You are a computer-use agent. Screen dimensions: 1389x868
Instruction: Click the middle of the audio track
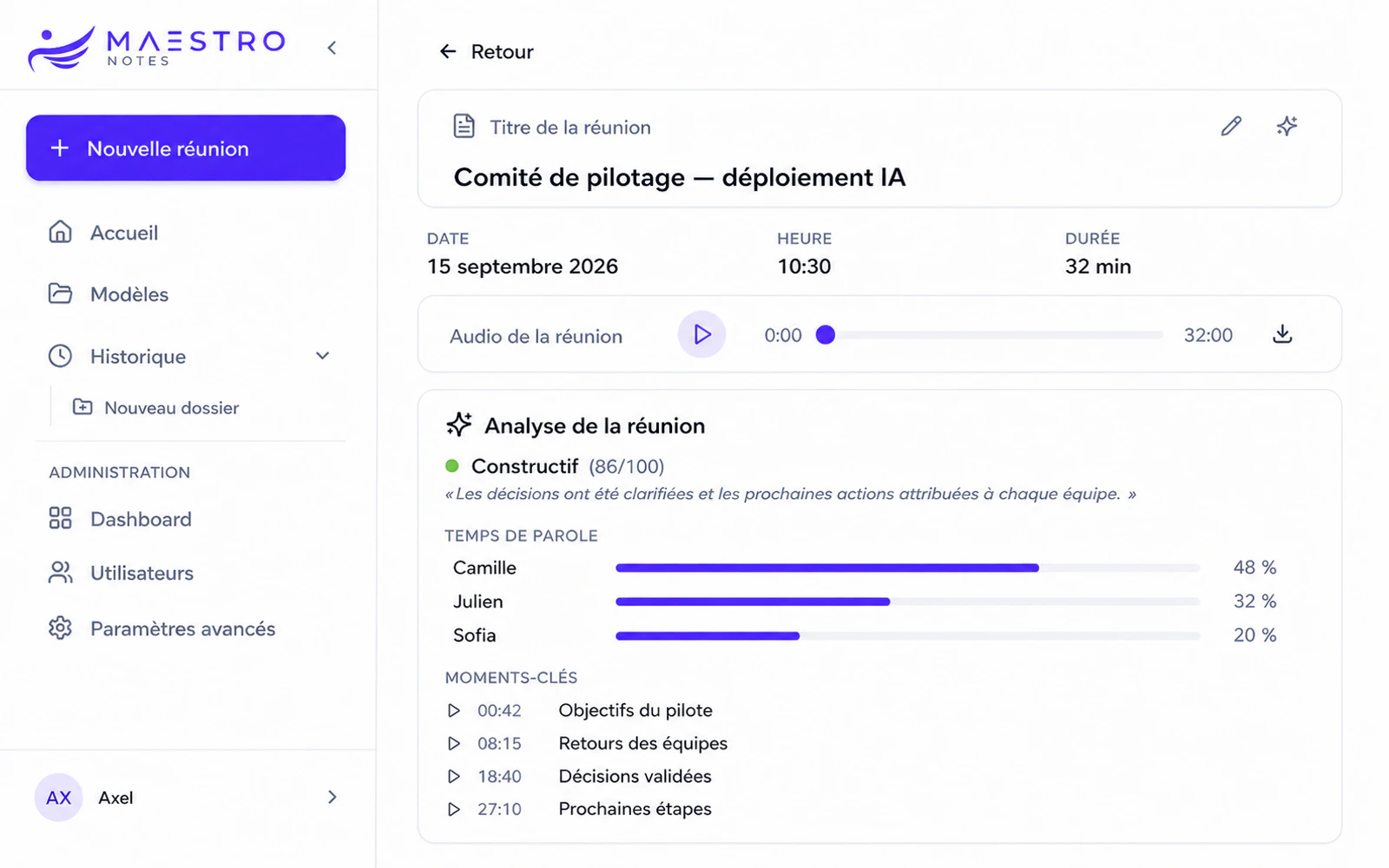pos(994,335)
